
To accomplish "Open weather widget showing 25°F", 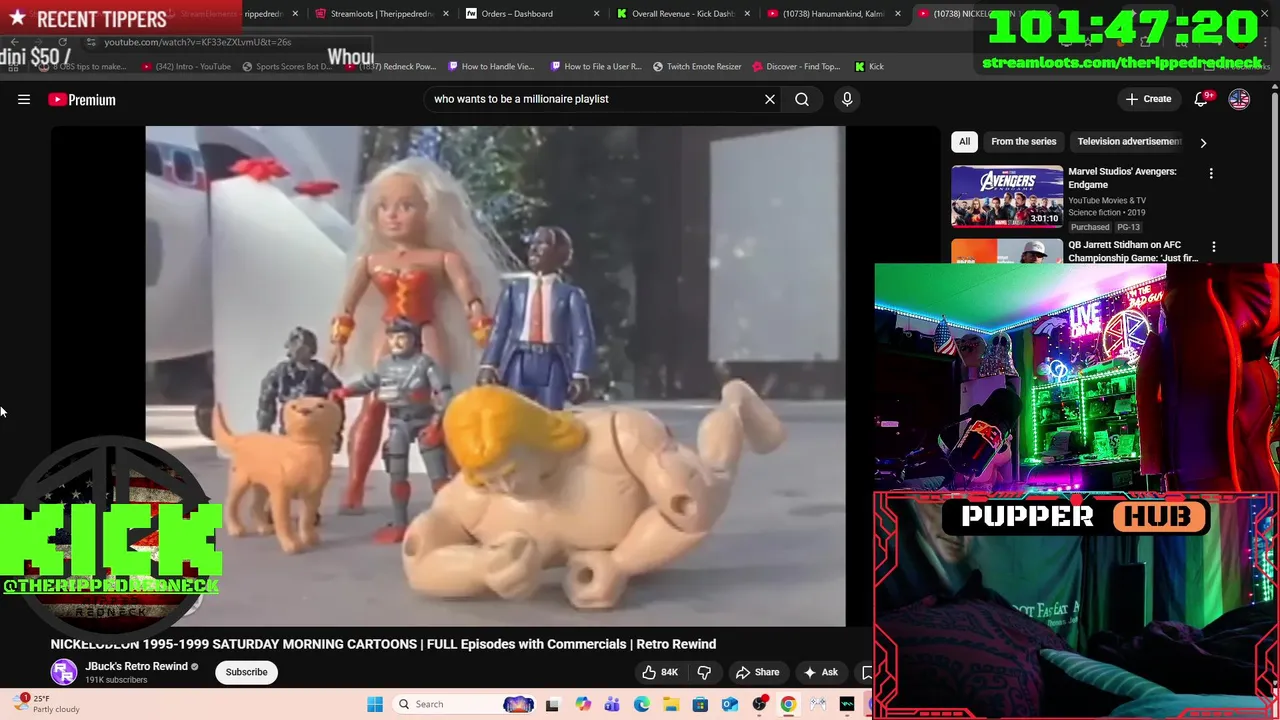I will pos(47,704).
